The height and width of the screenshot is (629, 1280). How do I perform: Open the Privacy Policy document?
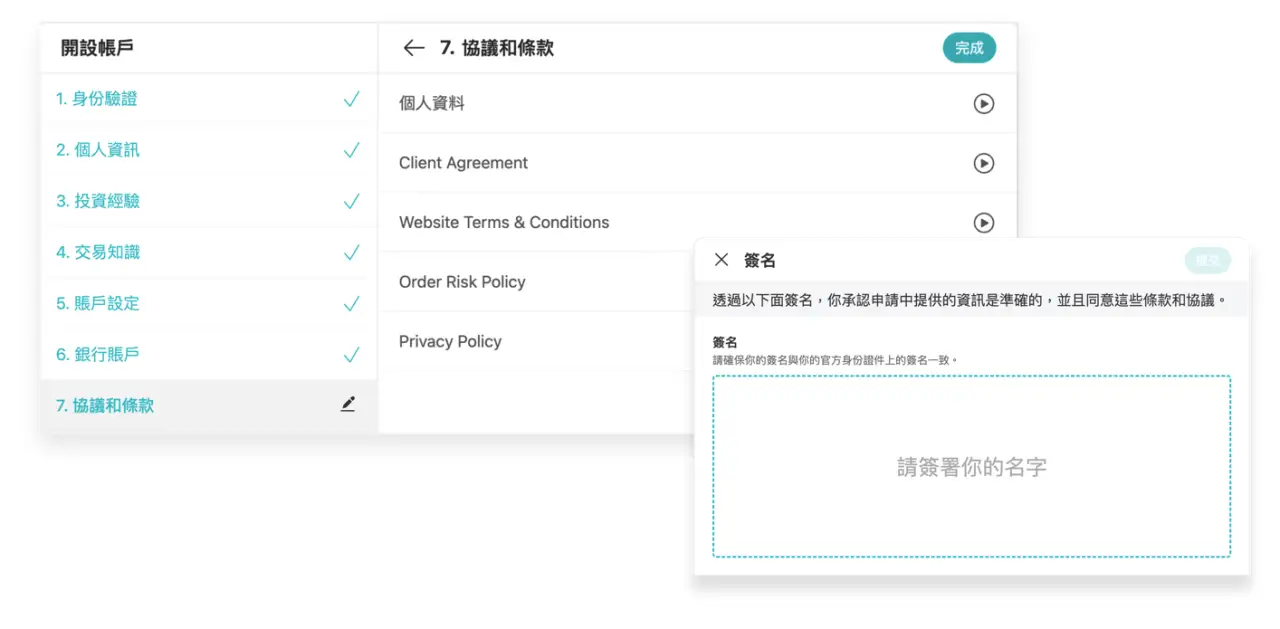(538, 341)
